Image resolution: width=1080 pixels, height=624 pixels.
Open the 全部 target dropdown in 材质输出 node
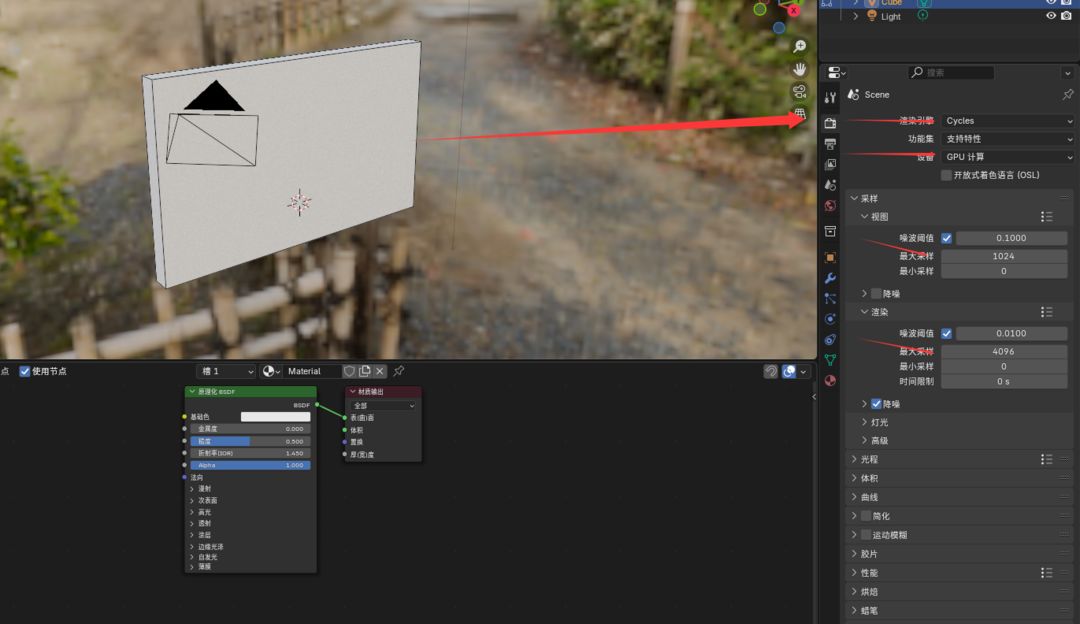coord(384,406)
